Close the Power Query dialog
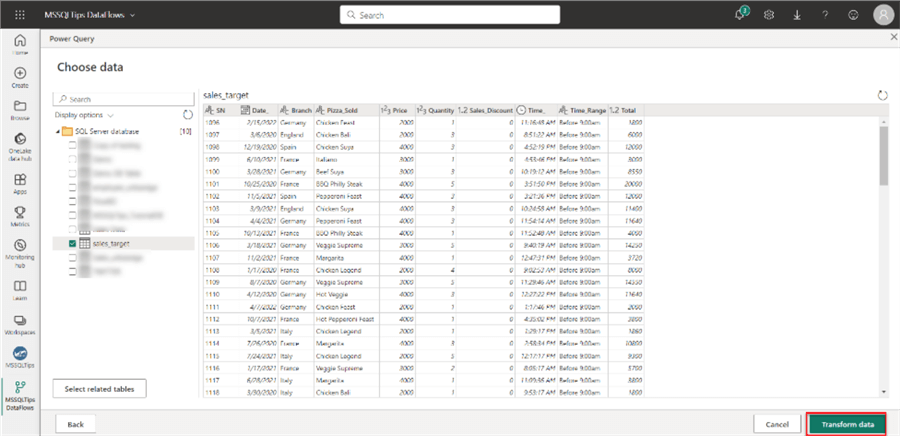 pyautogui.click(x=893, y=38)
